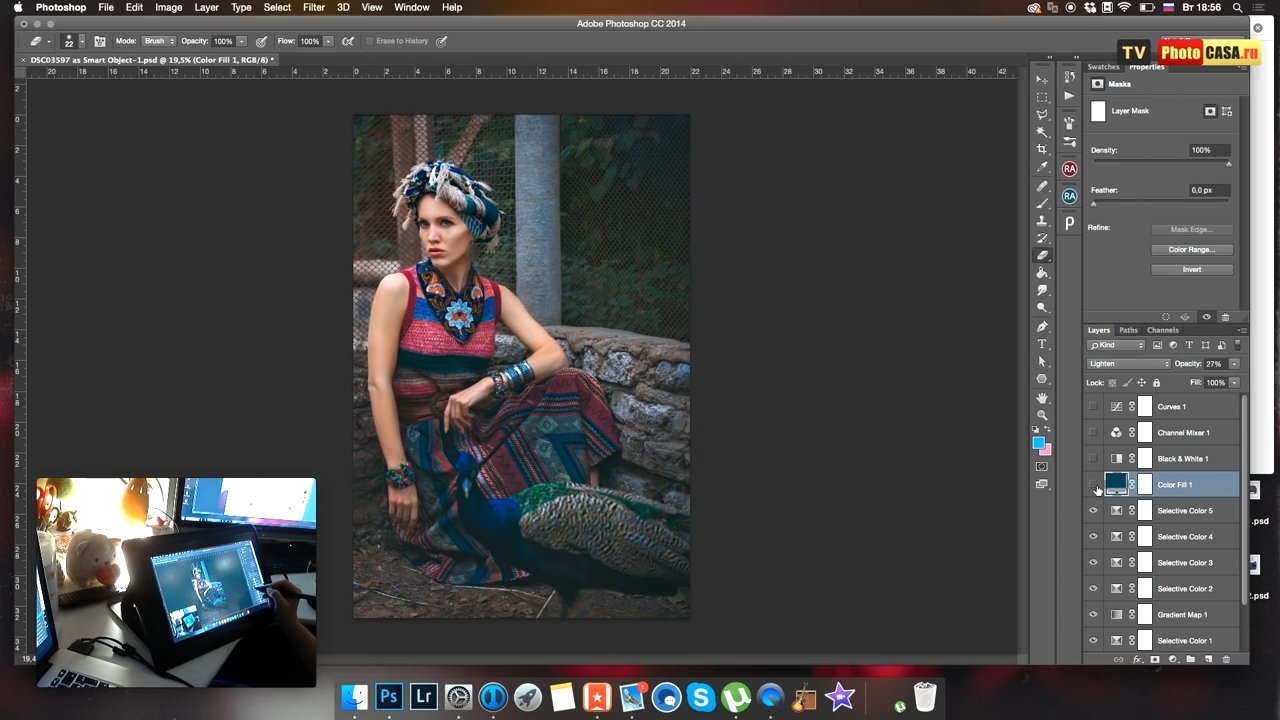This screenshot has height=720, width=1280.
Task: Add a layer mask in Layers panel
Action: [x=1155, y=660]
